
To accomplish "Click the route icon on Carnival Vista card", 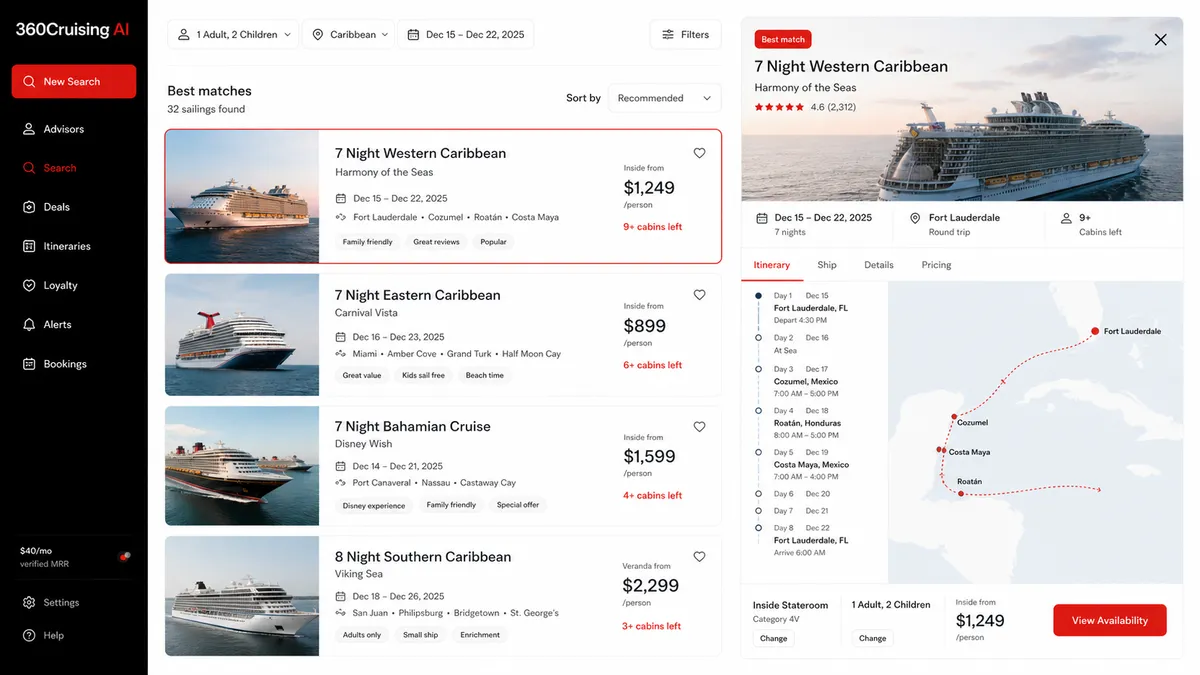I will point(341,354).
